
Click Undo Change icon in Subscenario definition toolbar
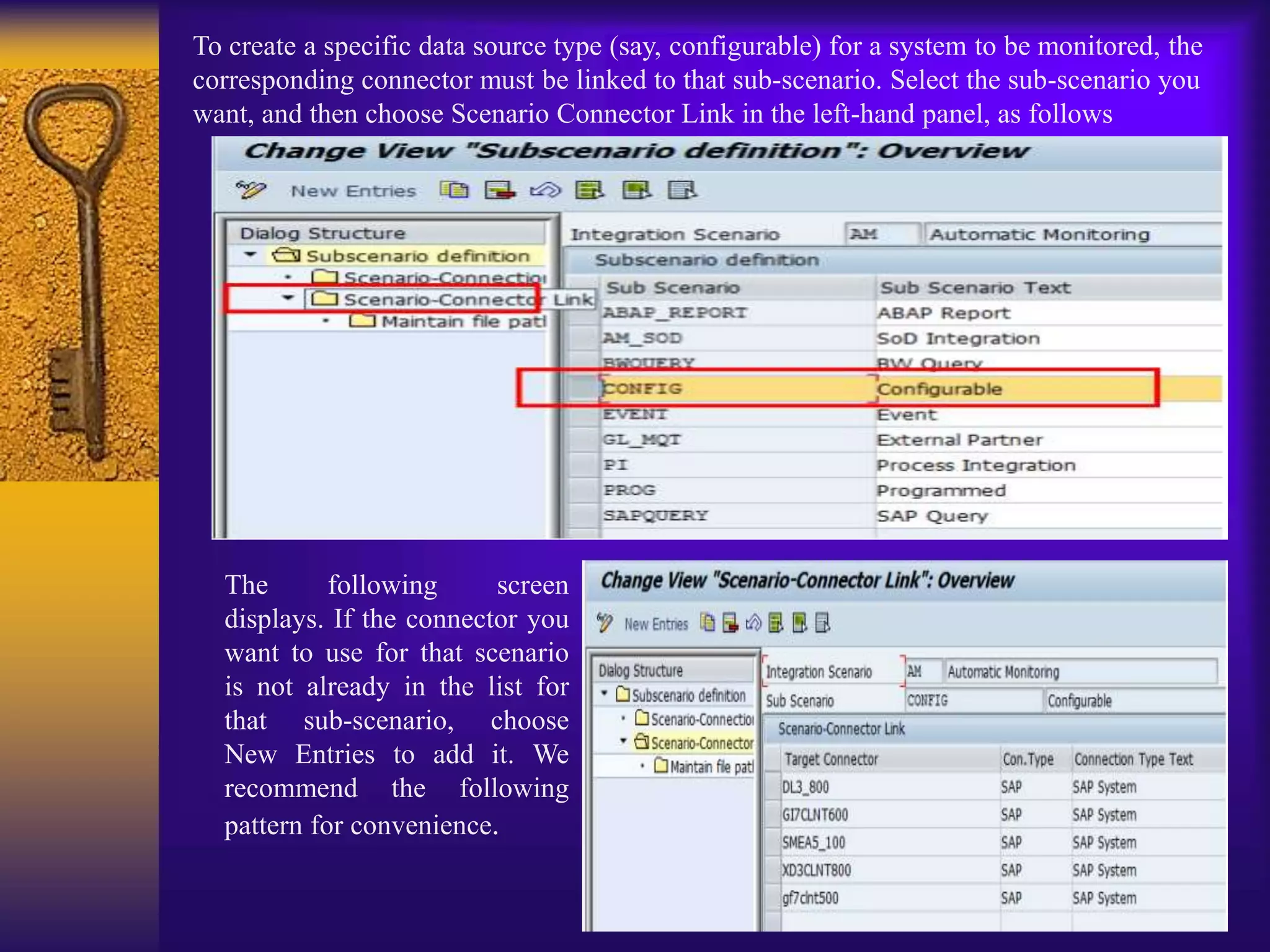click(x=545, y=190)
